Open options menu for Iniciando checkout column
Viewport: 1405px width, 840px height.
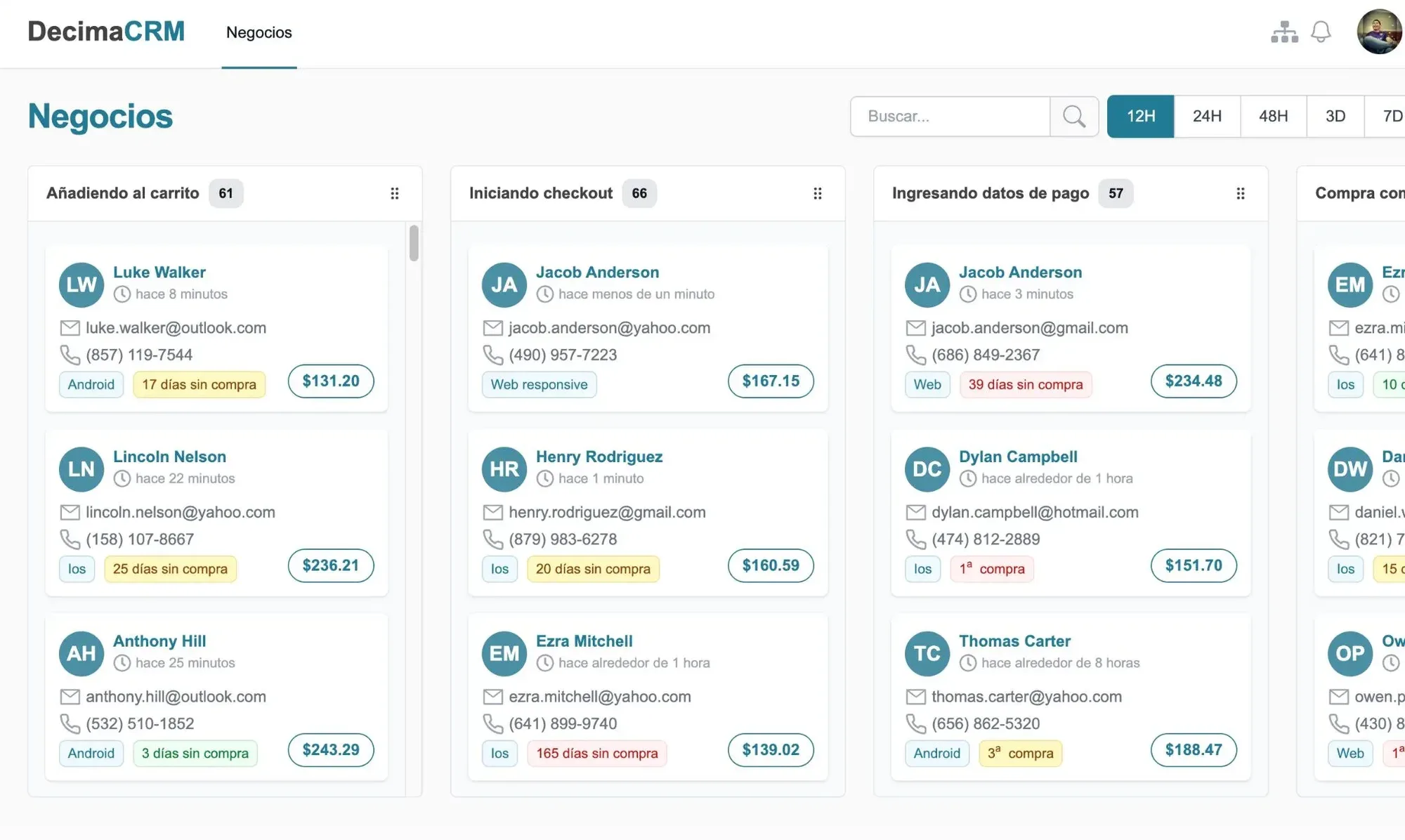(x=818, y=193)
